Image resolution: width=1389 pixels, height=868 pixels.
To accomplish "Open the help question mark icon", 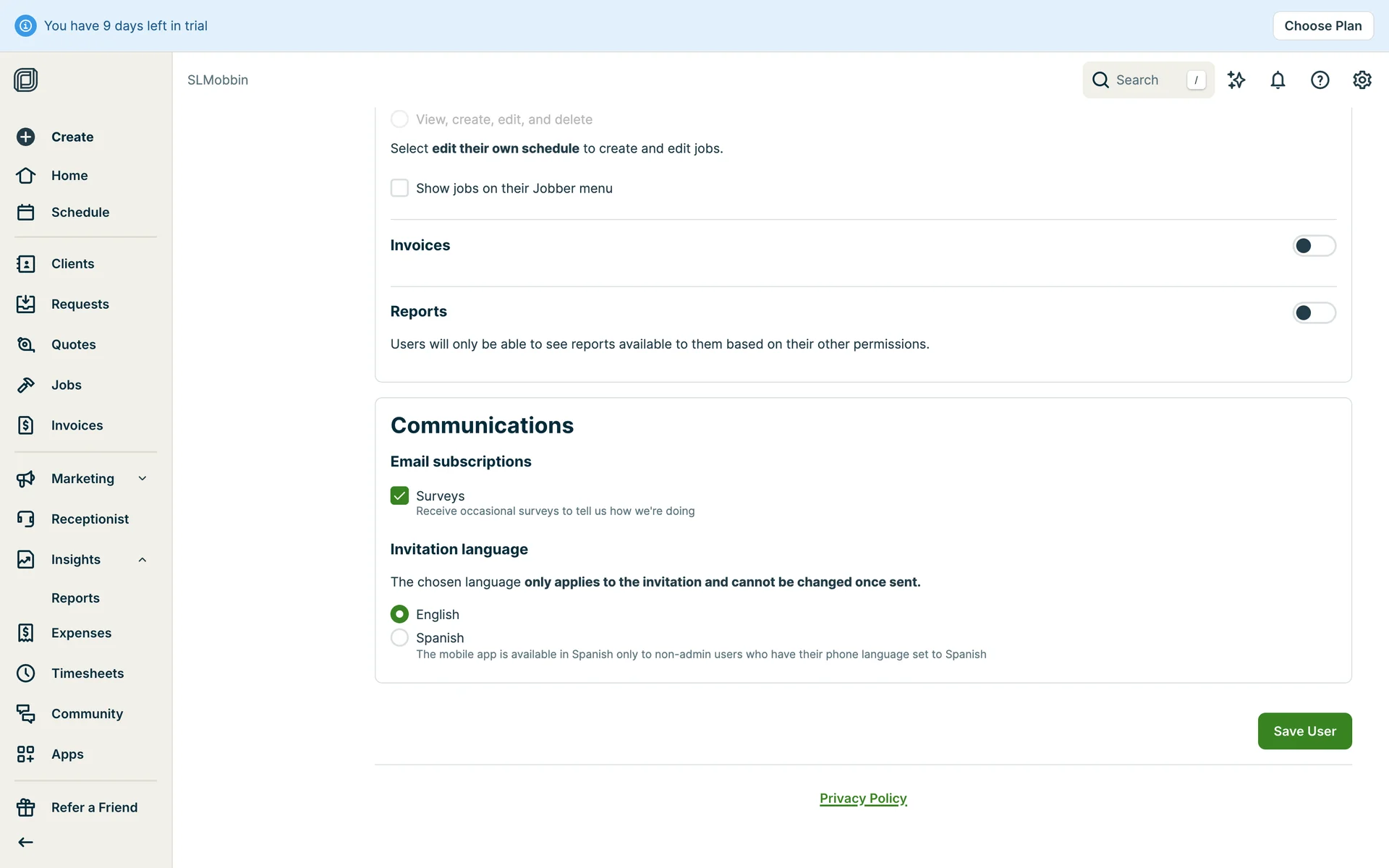I will [x=1320, y=80].
